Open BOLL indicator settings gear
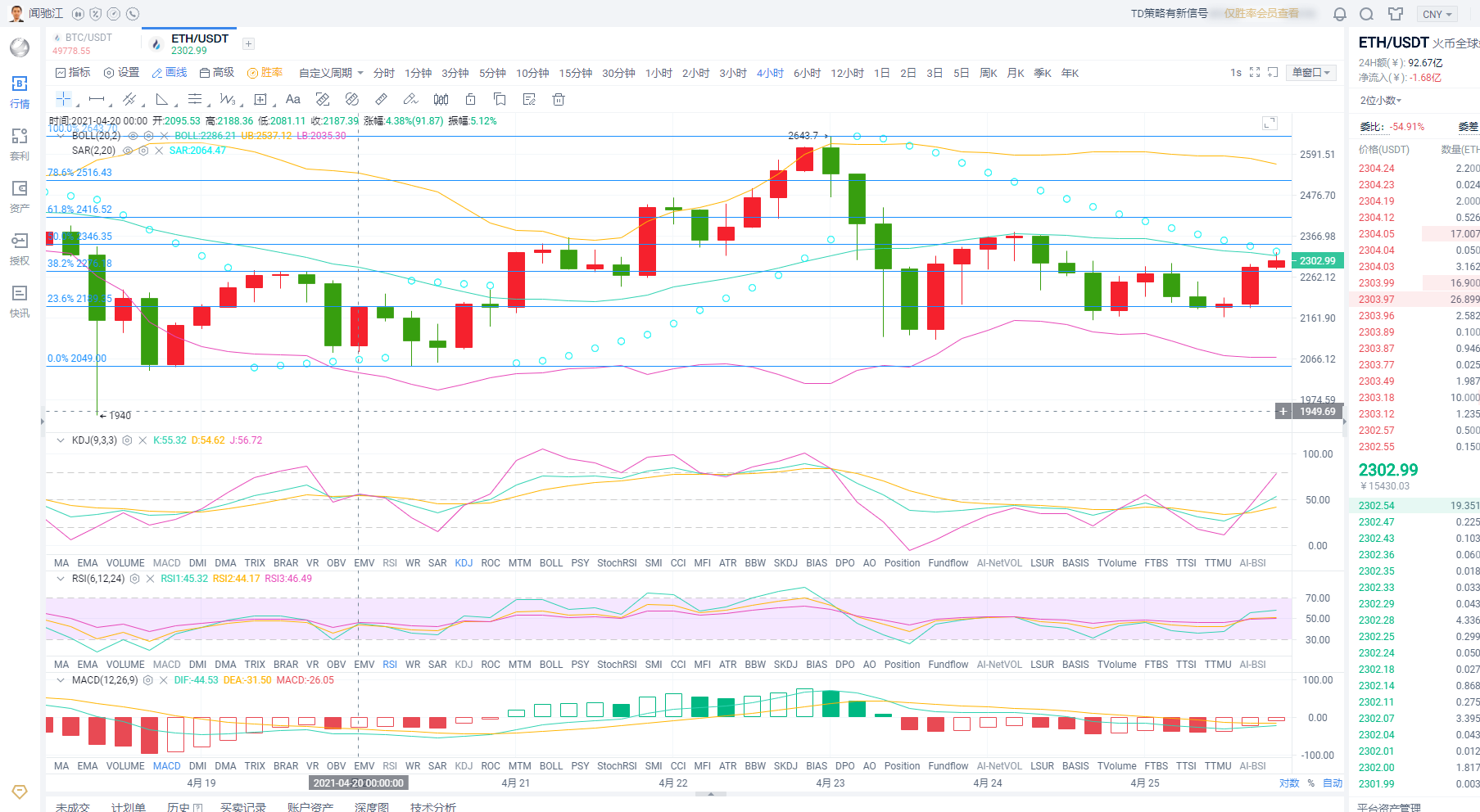Image resolution: width=1480 pixels, height=812 pixels. [148, 136]
